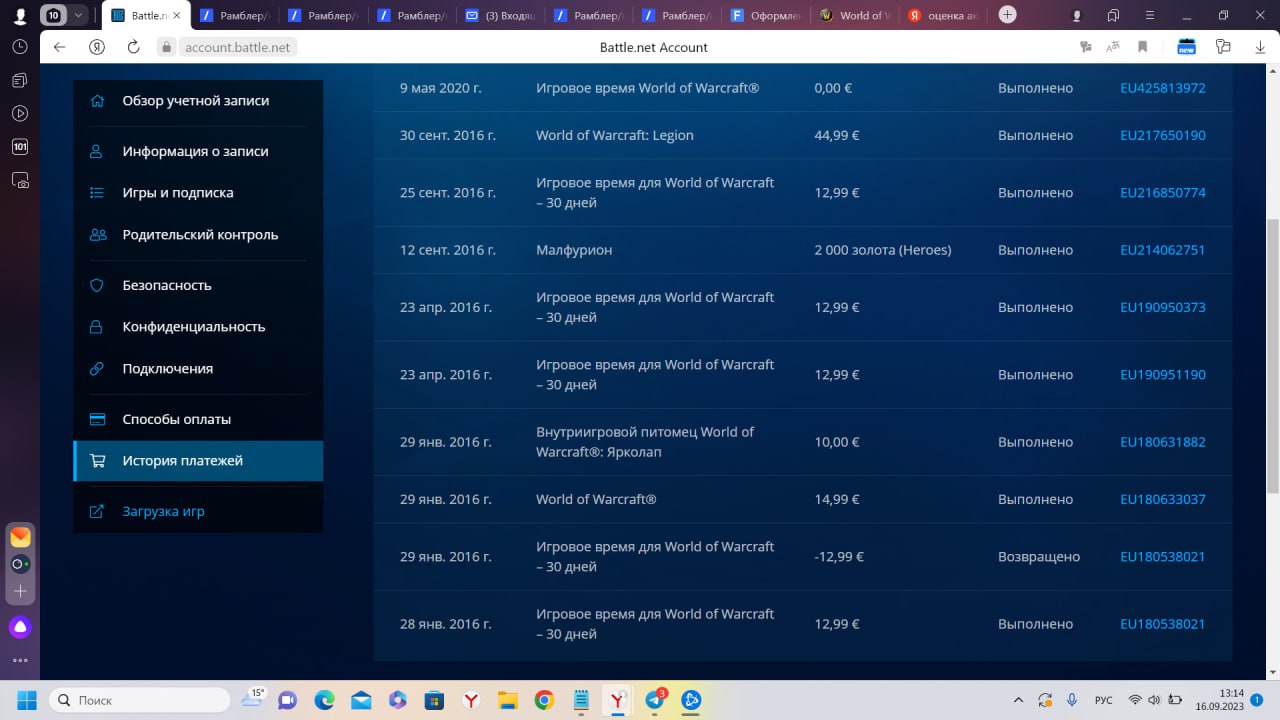Click the external-link icon beside Загрузка игр
Viewport: 1280px width, 720px height.
[x=97, y=512]
